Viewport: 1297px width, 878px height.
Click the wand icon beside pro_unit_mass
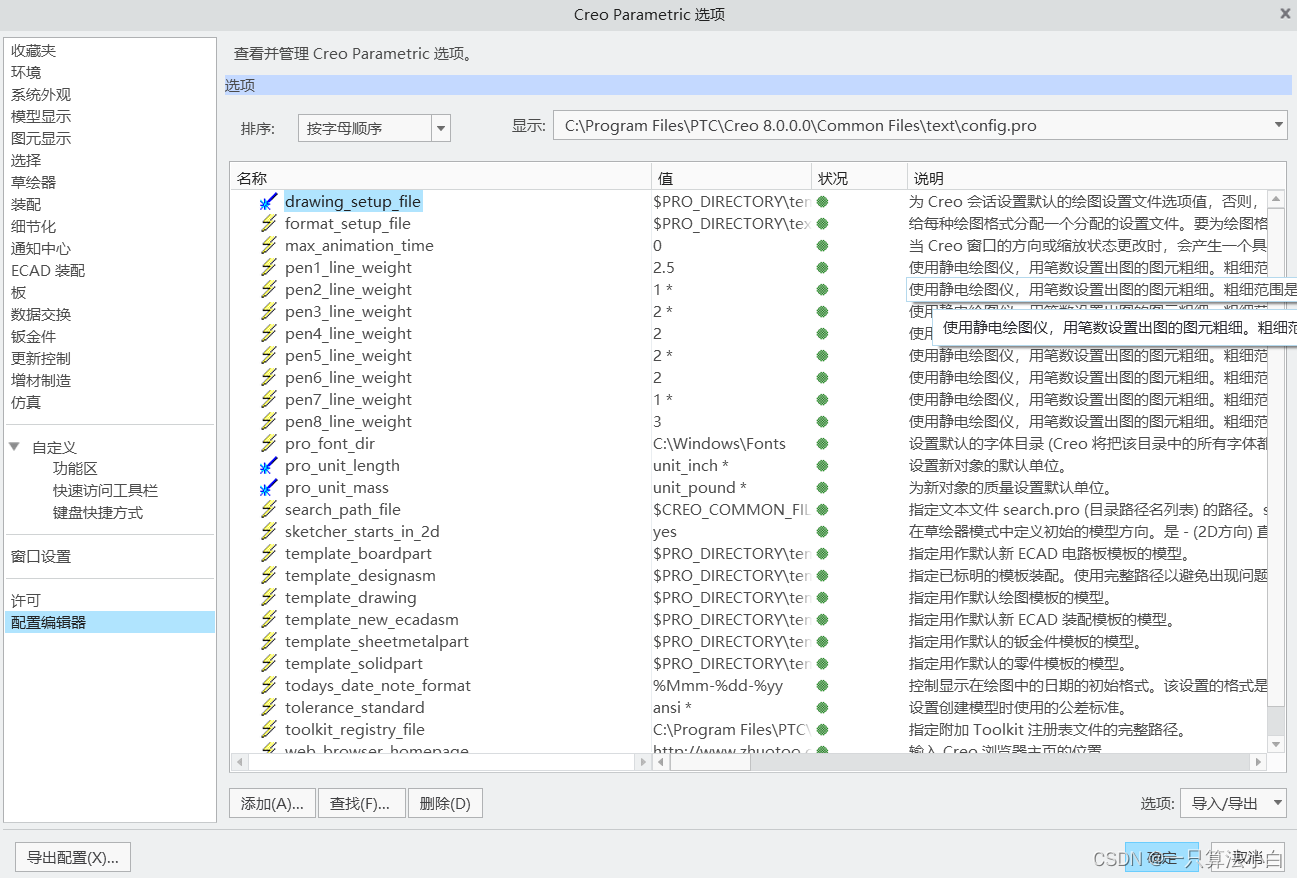click(x=268, y=488)
